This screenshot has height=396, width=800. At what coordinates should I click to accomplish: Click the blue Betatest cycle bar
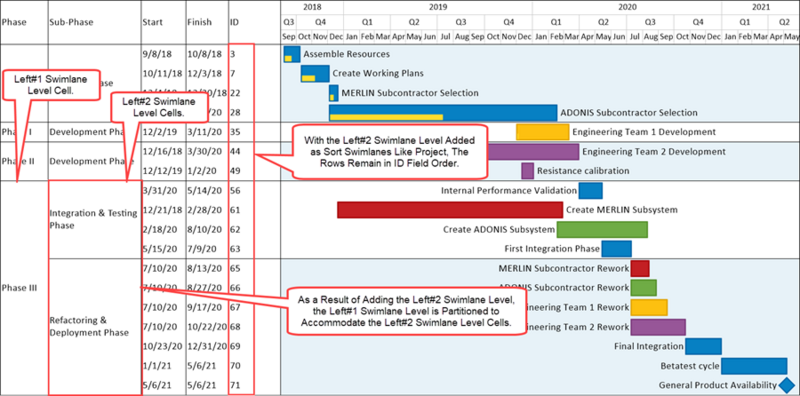[x=754, y=366]
